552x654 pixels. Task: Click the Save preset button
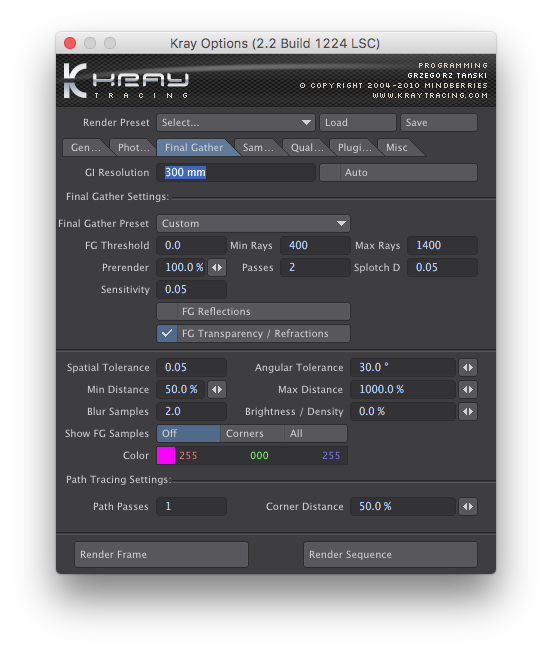click(x=439, y=123)
